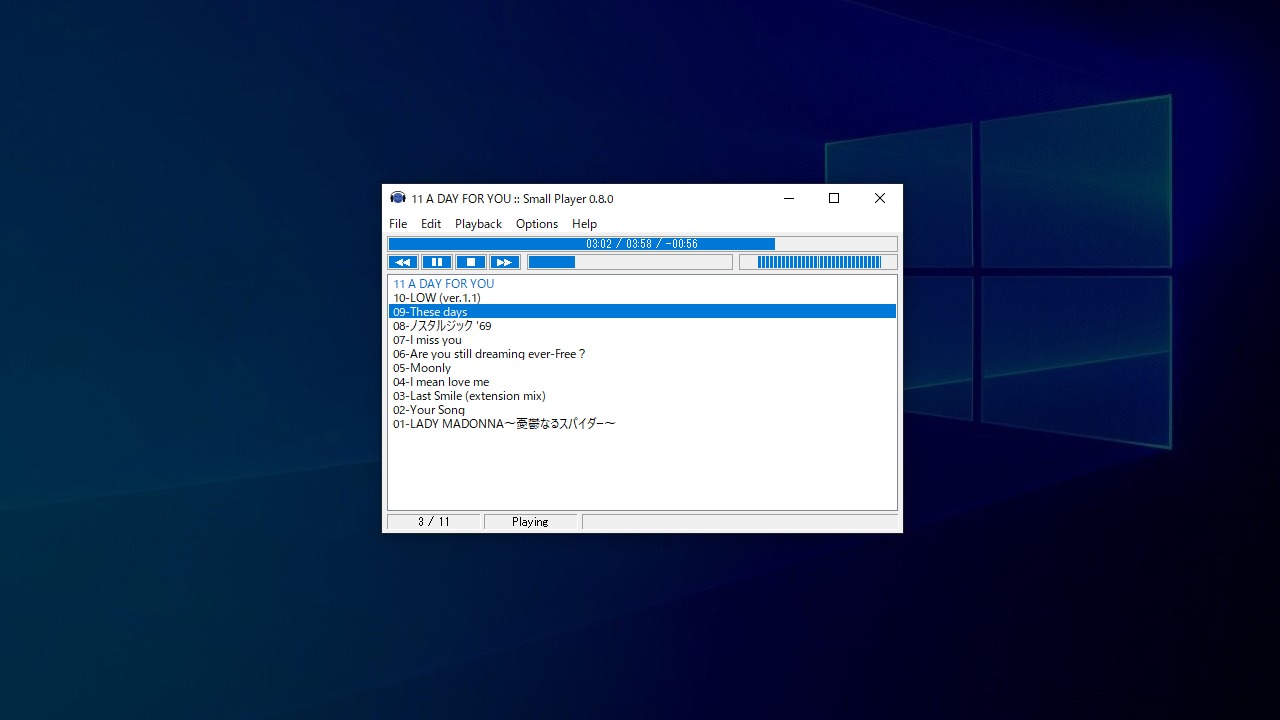Viewport: 1280px width, 720px height.
Task: Select 03-Last Smile (extension mix)
Action: tap(642, 396)
